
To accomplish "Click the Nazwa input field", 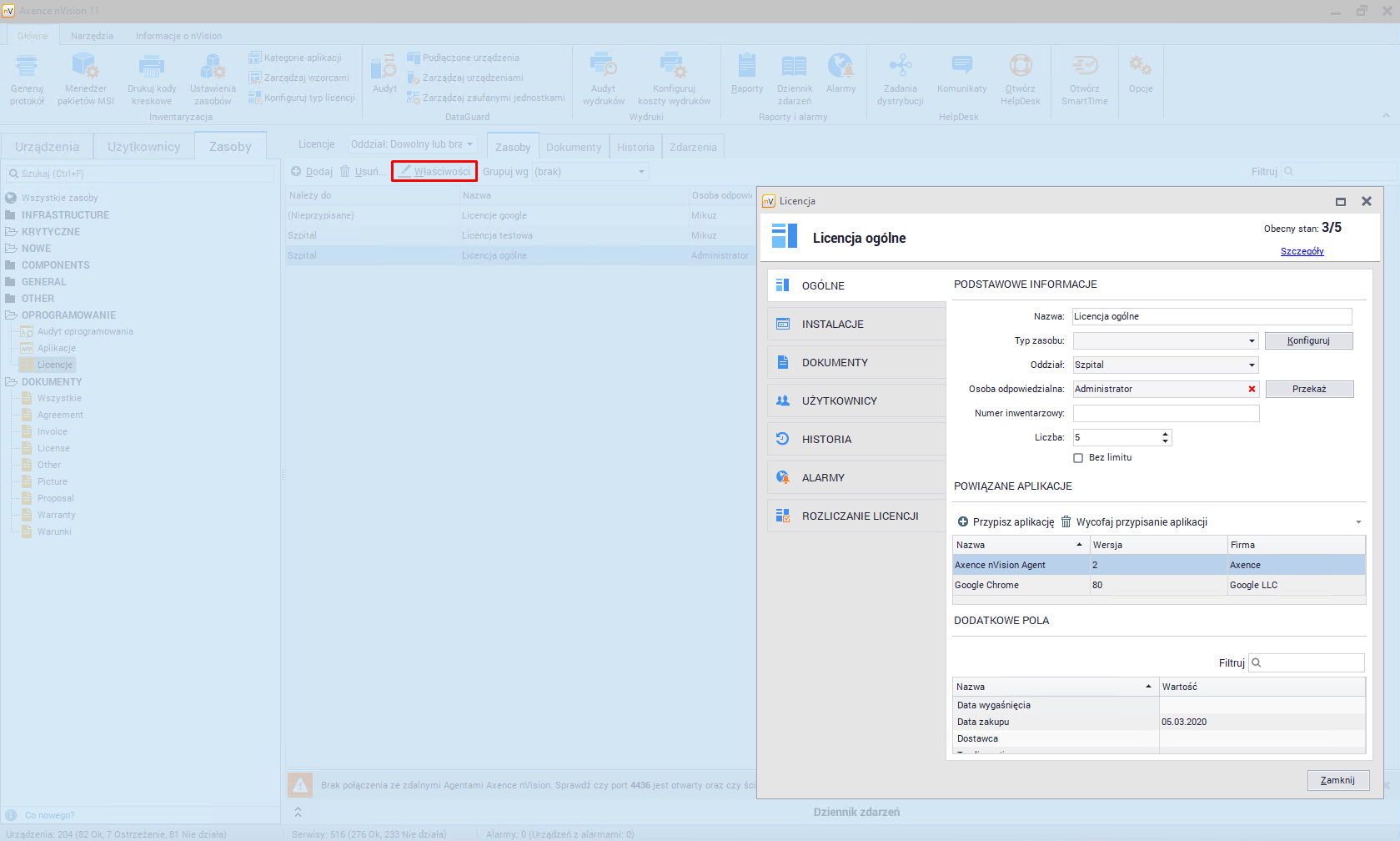I will point(1211,317).
